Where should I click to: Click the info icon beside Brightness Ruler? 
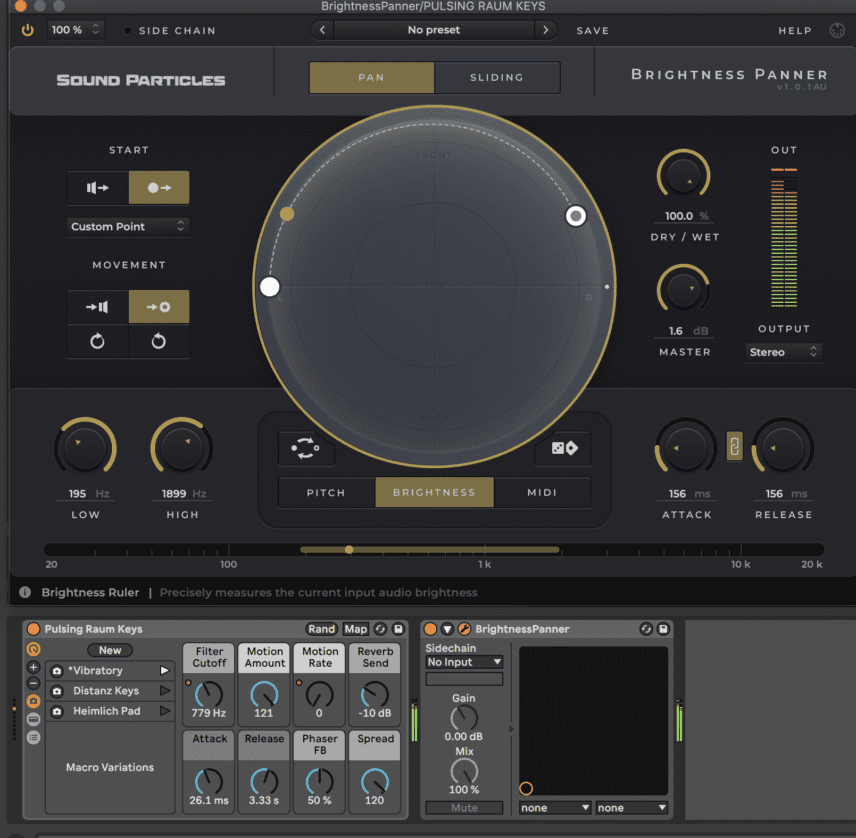(x=25, y=592)
